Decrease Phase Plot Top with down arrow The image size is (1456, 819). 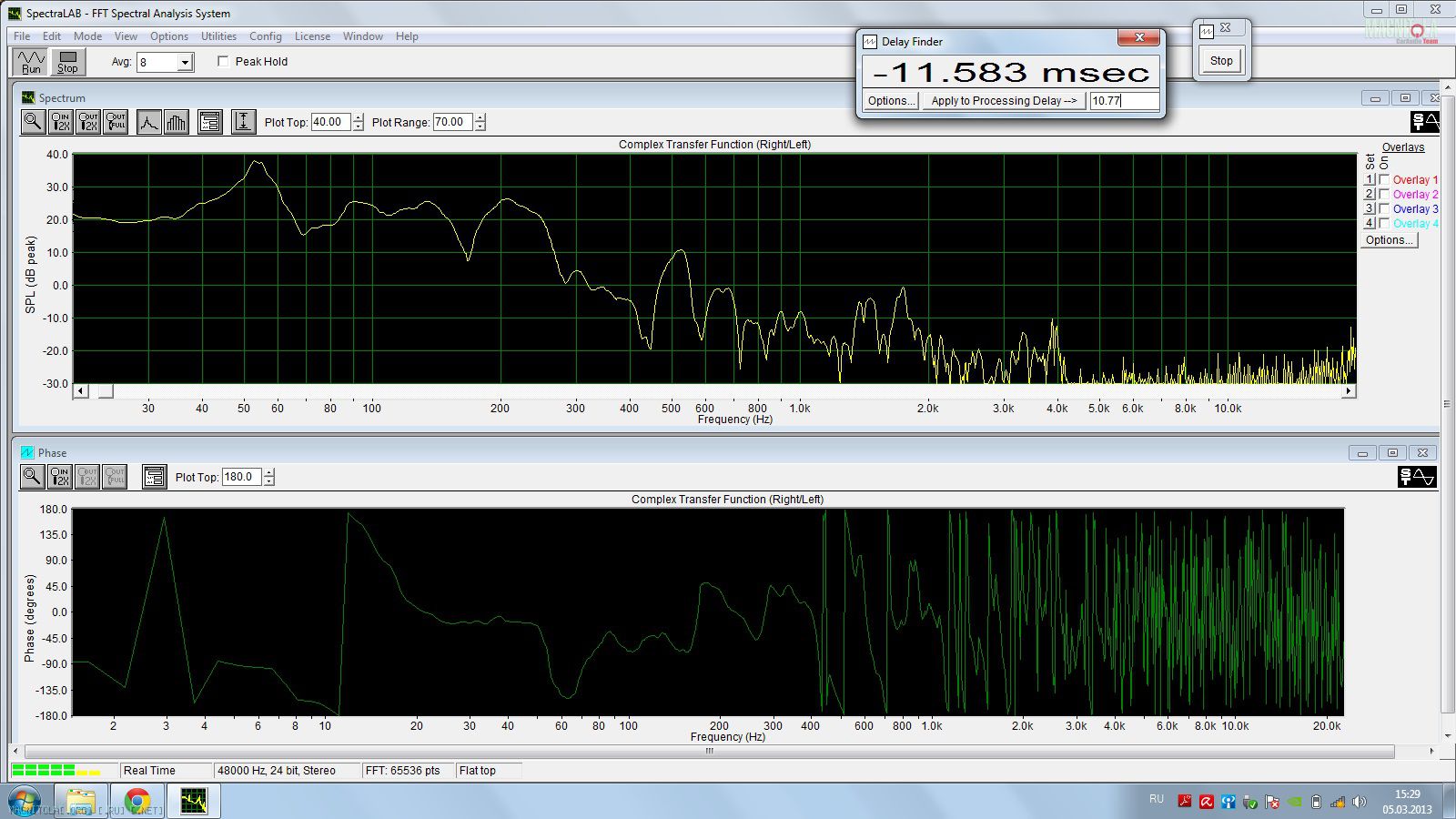coord(268,481)
